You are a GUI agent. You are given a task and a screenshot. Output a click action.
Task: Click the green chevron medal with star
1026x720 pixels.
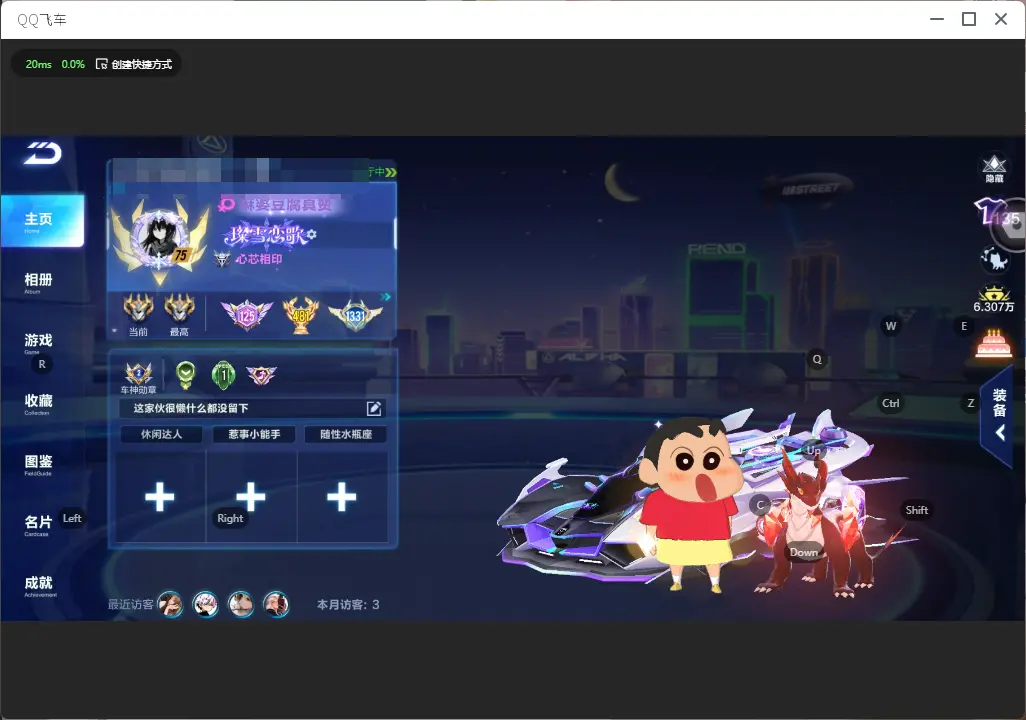point(186,374)
